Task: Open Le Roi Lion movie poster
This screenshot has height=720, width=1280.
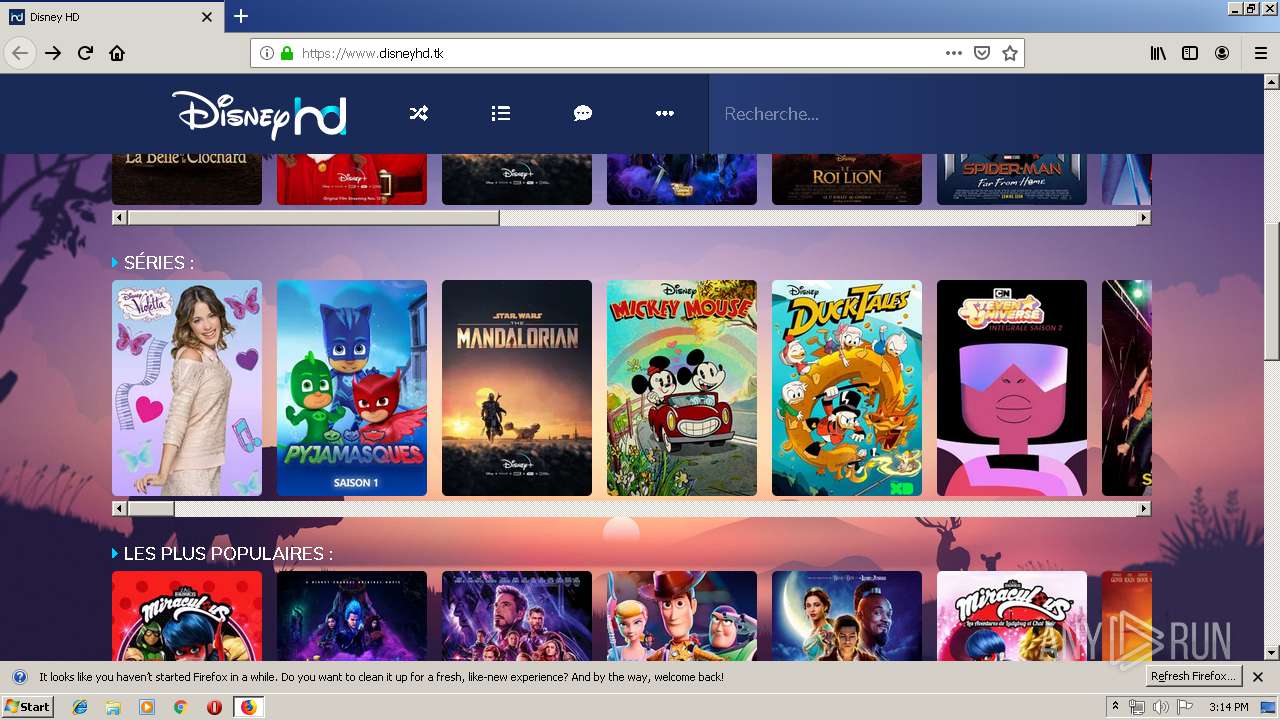Action: coord(847,179)
